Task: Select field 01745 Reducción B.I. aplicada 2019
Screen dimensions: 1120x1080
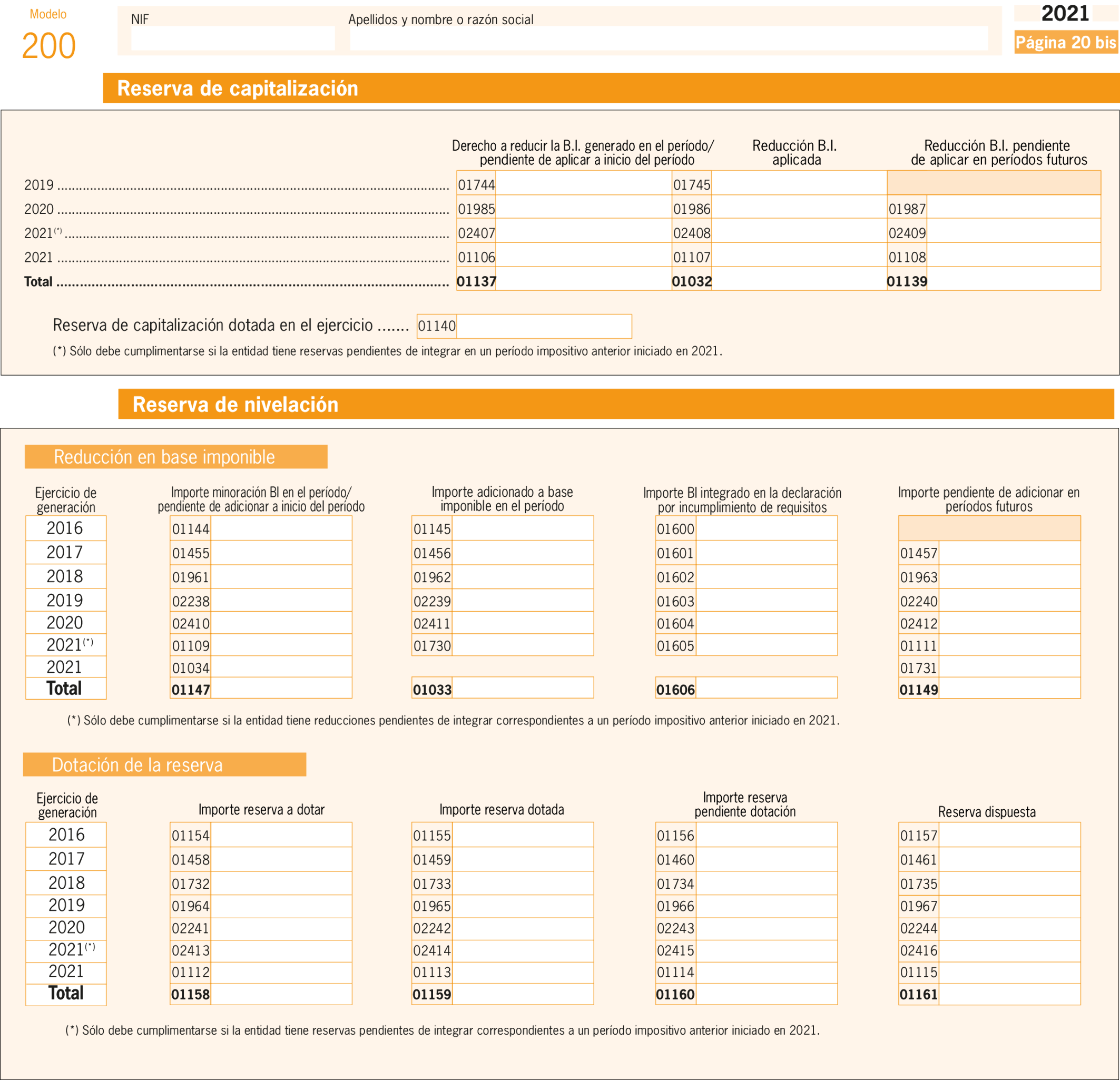Action: click(799, 183)
